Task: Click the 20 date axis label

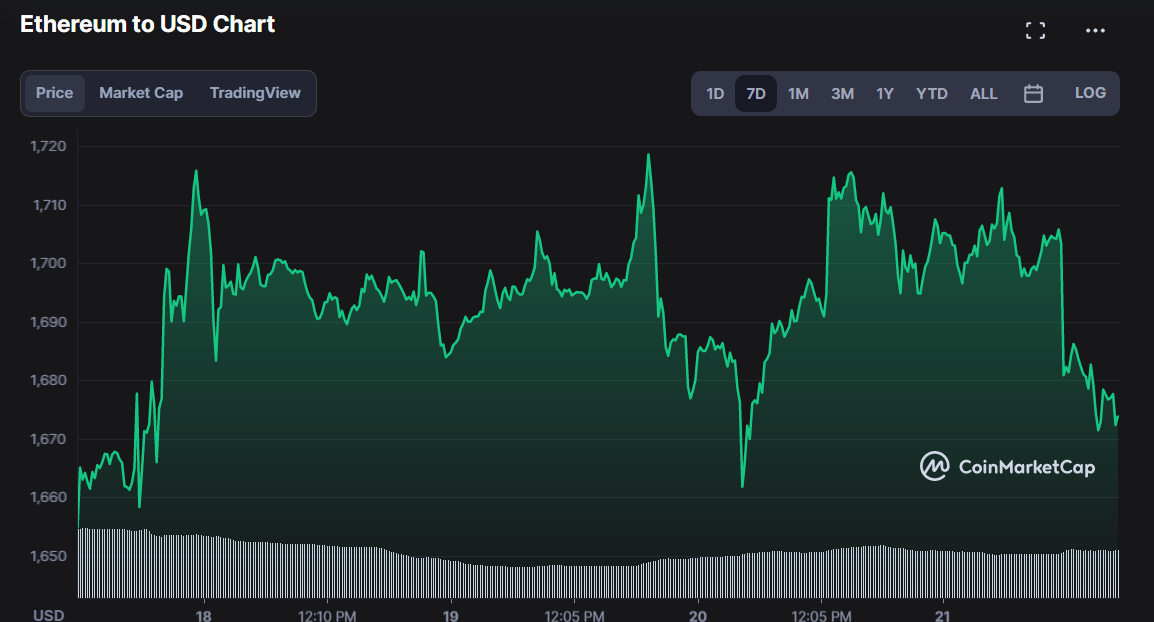Action: click(698, 615)
